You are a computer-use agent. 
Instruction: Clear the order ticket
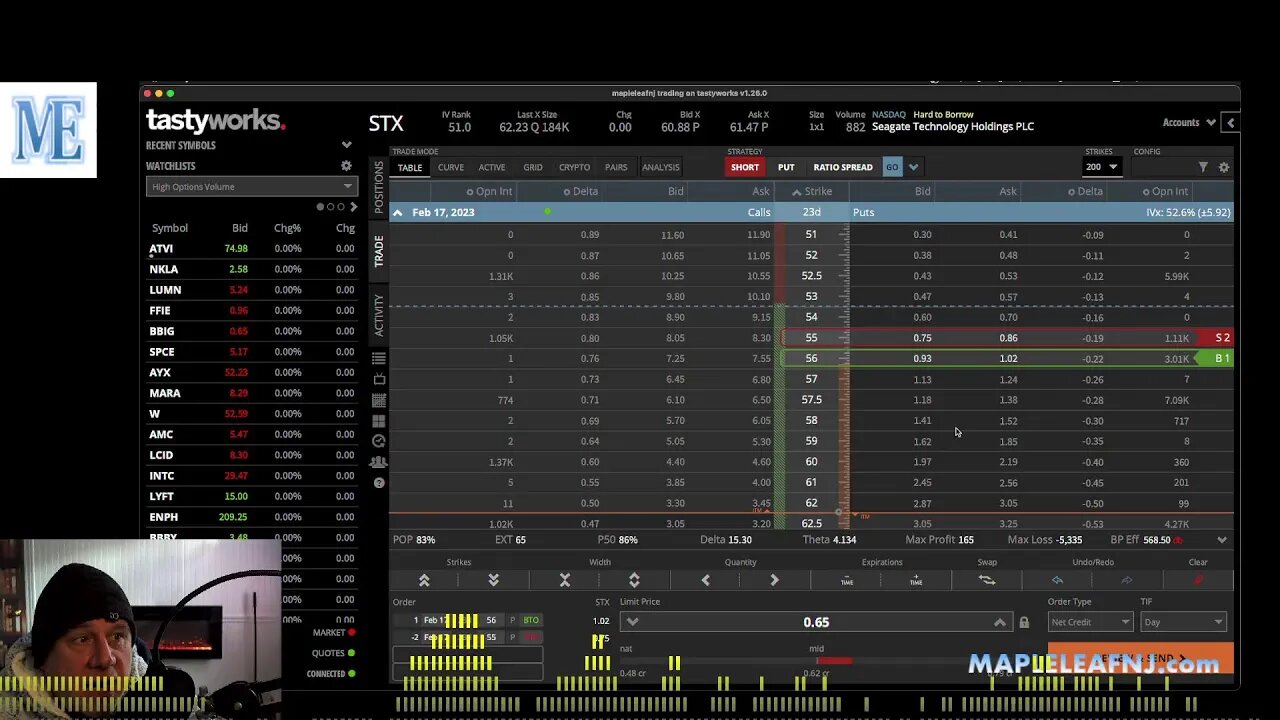point(1198,580)
